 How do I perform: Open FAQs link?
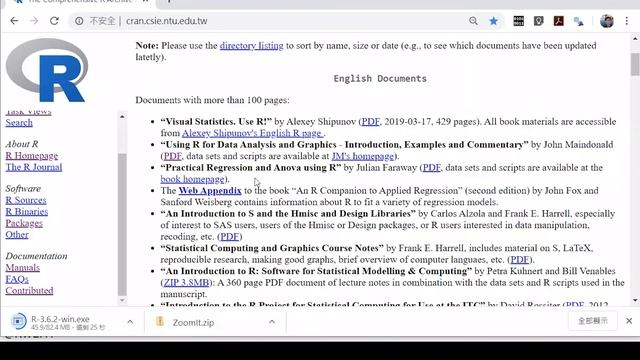pos(17,279)
